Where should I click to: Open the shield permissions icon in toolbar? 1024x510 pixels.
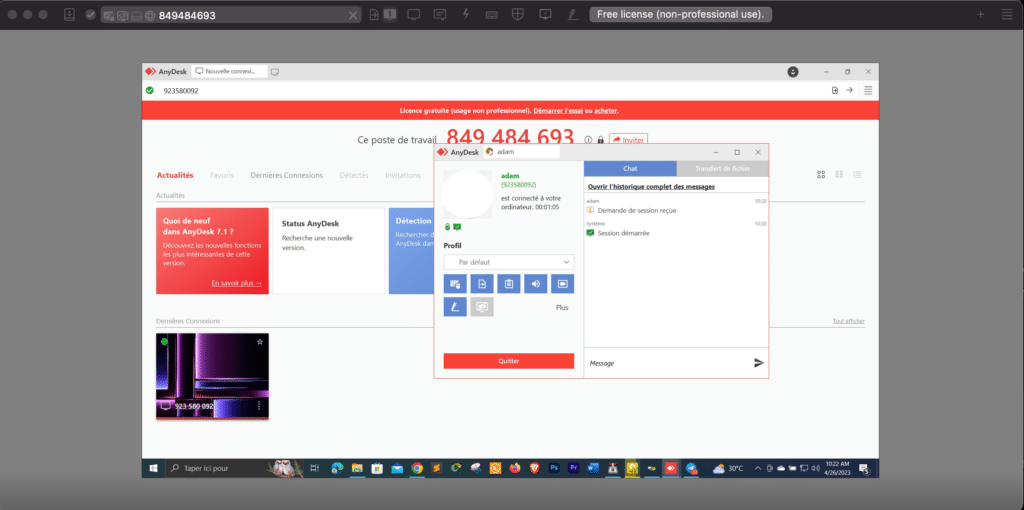[x=518, y=14]
